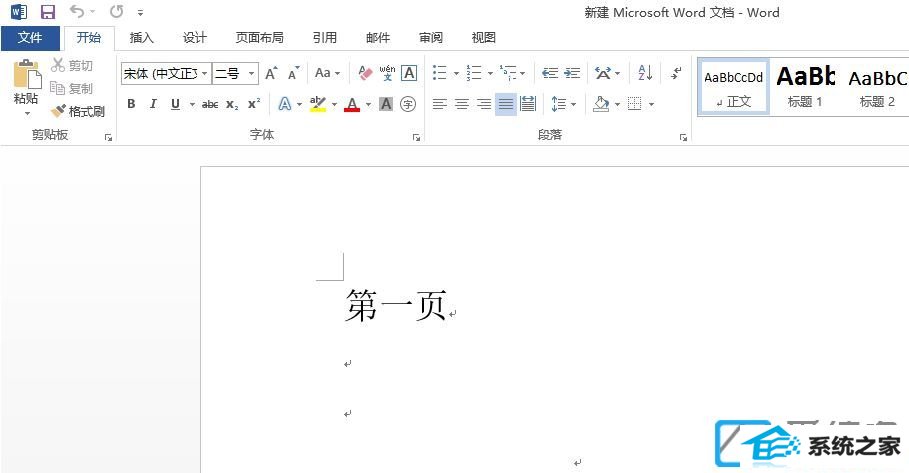Switch to the 视图 (View) tab

[483, 38]
